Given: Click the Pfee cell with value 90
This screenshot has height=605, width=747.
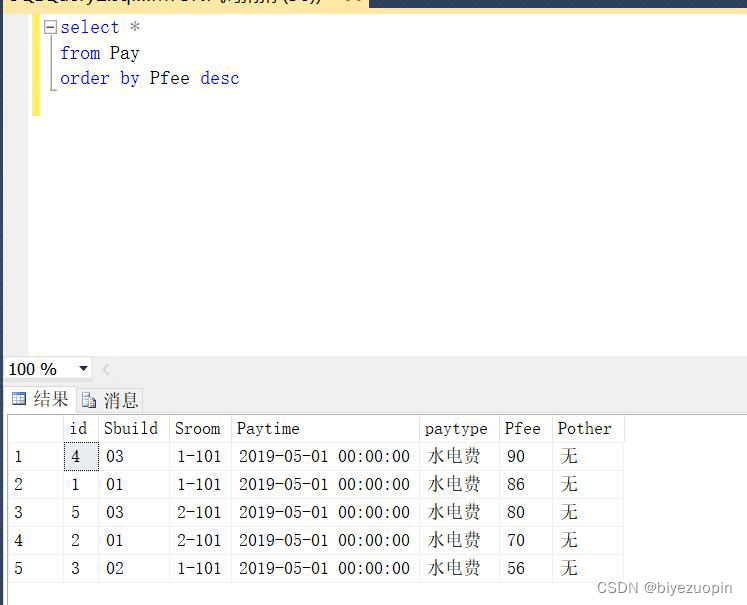Looking at the screenshot, I should 526,456.
